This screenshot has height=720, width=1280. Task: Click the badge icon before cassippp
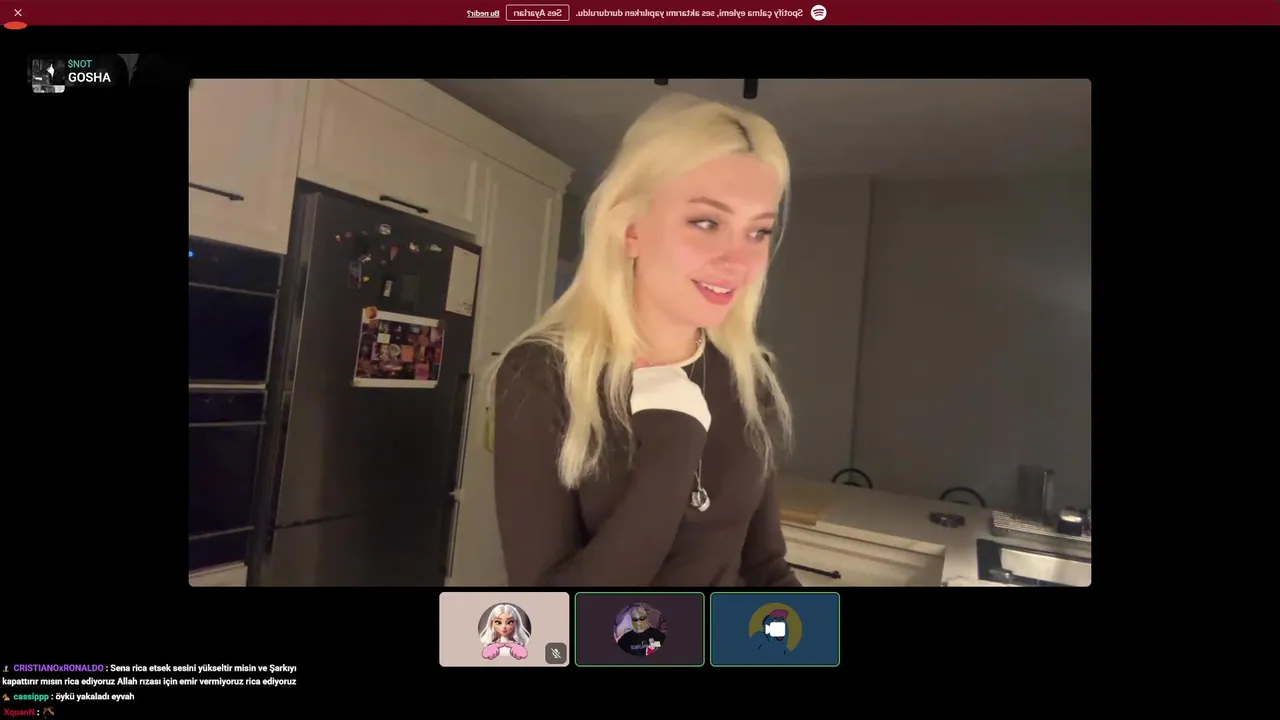6,697
